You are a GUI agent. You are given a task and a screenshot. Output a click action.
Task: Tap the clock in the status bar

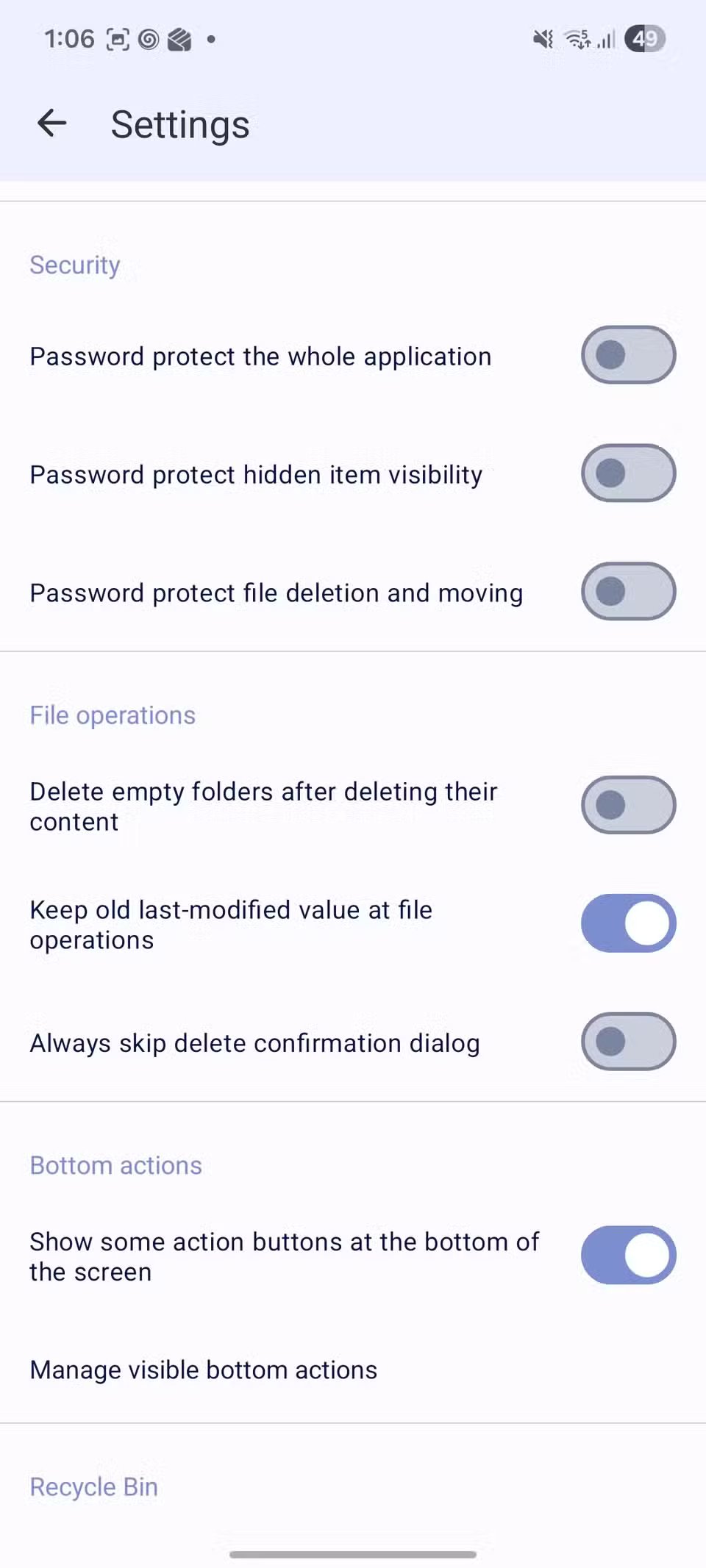point(68,38)
